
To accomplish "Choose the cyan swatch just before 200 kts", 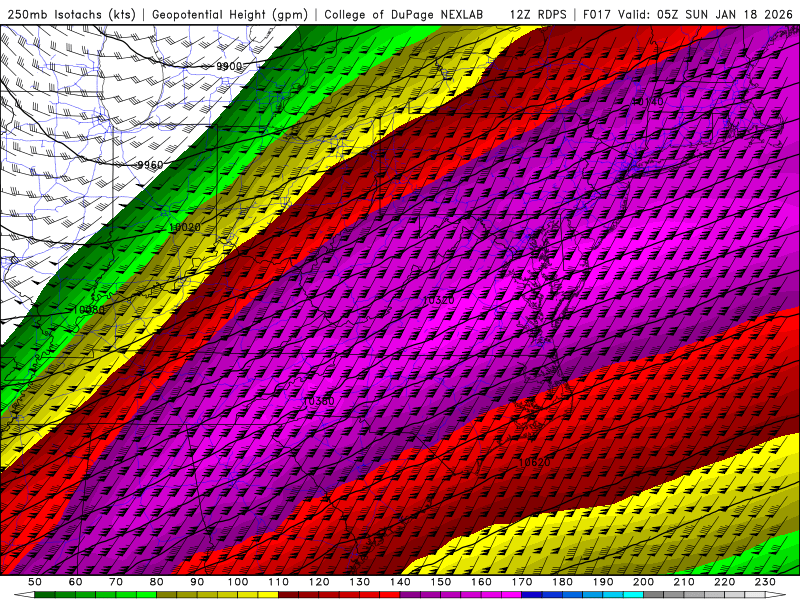I will pos(634,595).
